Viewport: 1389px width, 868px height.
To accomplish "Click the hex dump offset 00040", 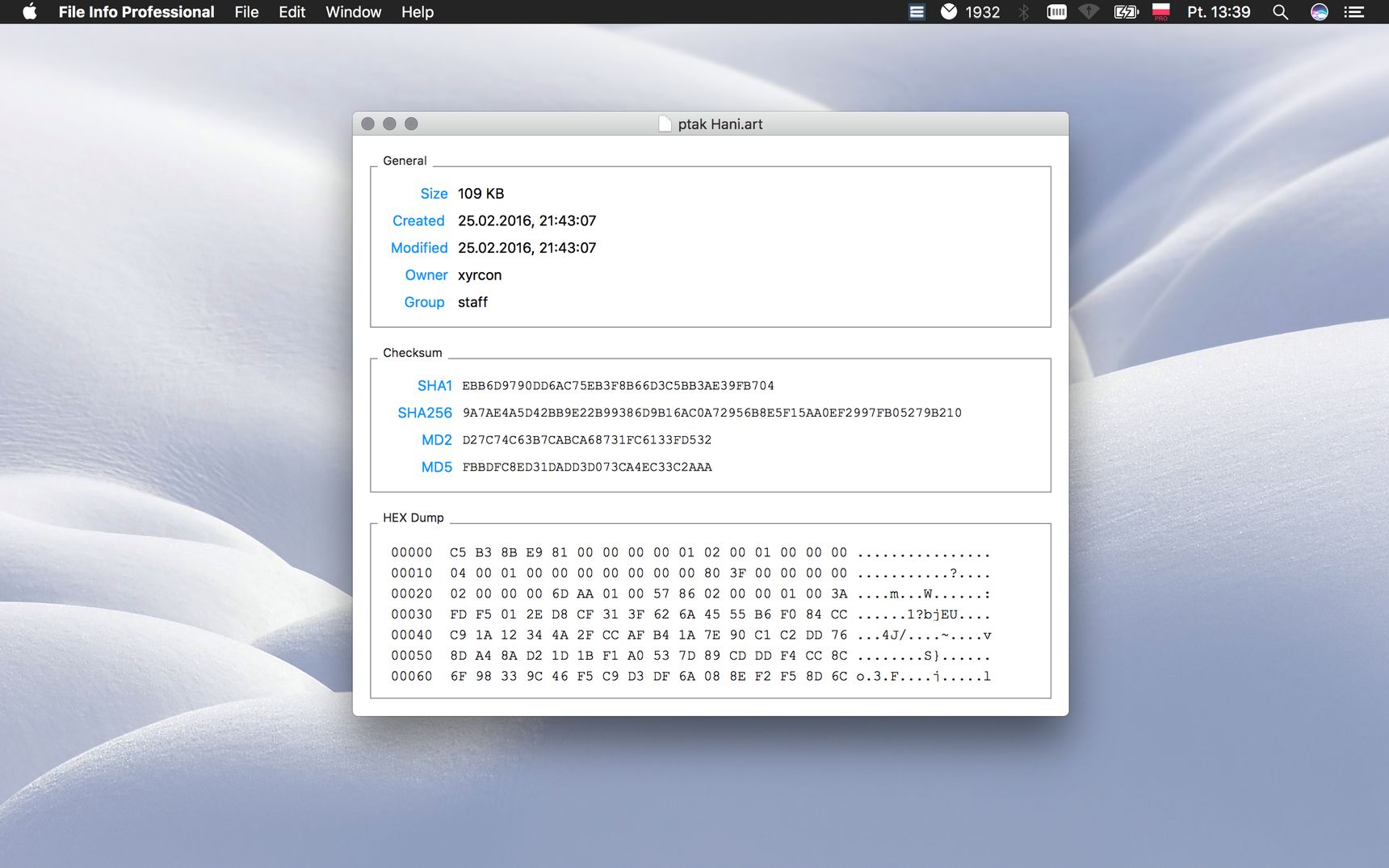I will pos(412,635).
